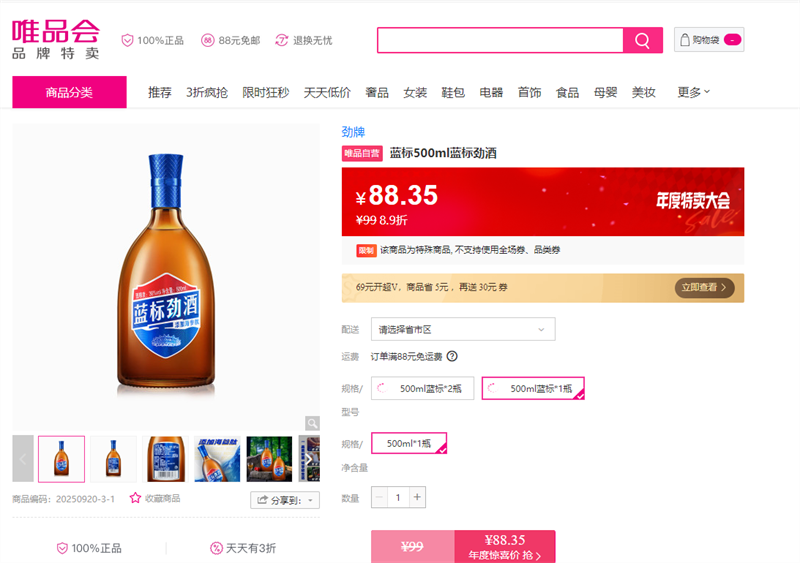Open the 3折疯抢 navigation tab
The image size is (800, 563).
(x=207, y=92)
